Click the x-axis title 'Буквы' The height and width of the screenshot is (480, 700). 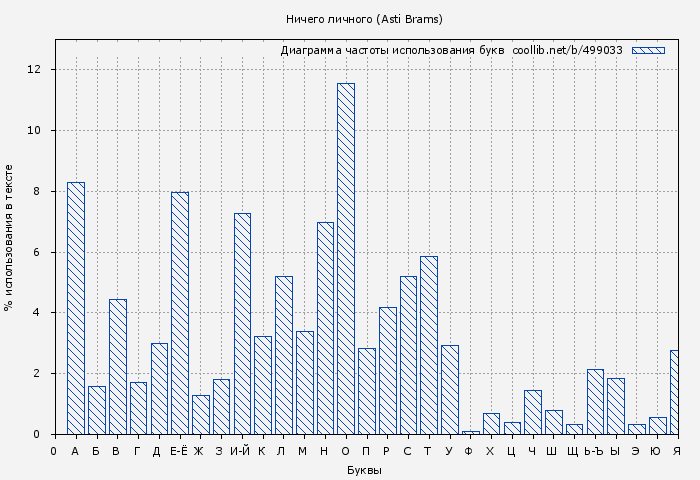[364, 470]
